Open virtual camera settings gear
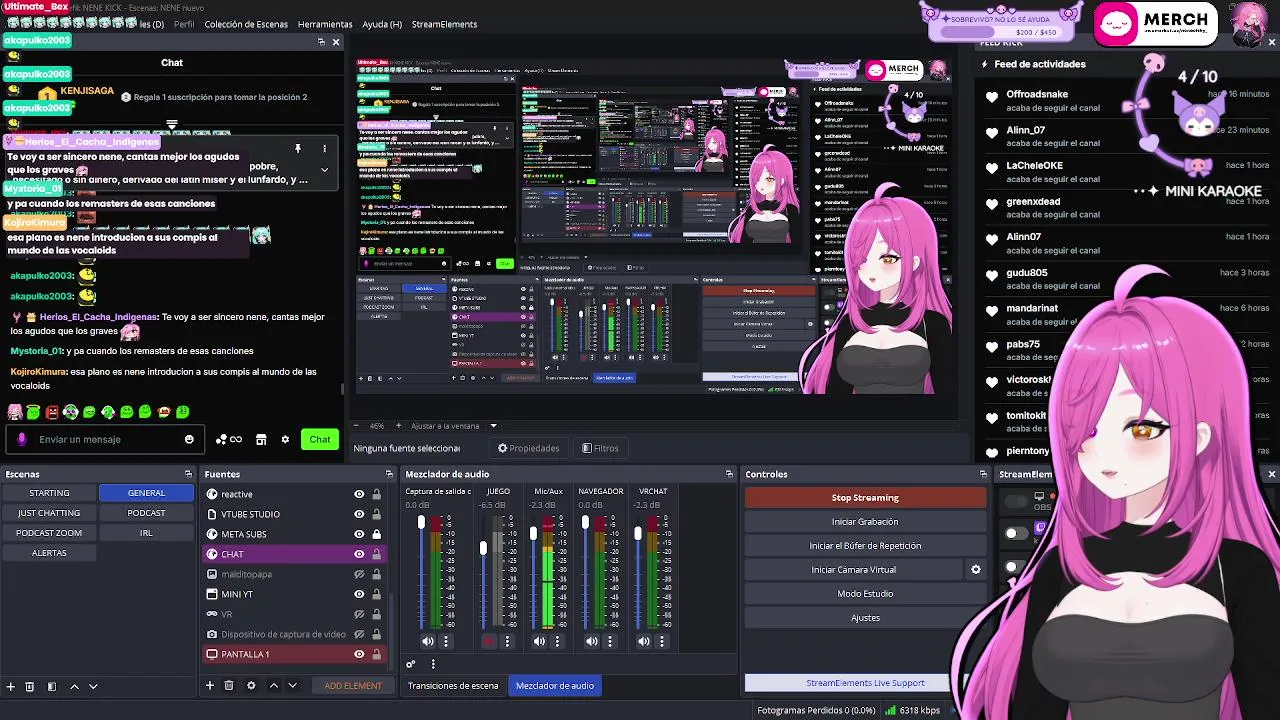 point(976,570)
